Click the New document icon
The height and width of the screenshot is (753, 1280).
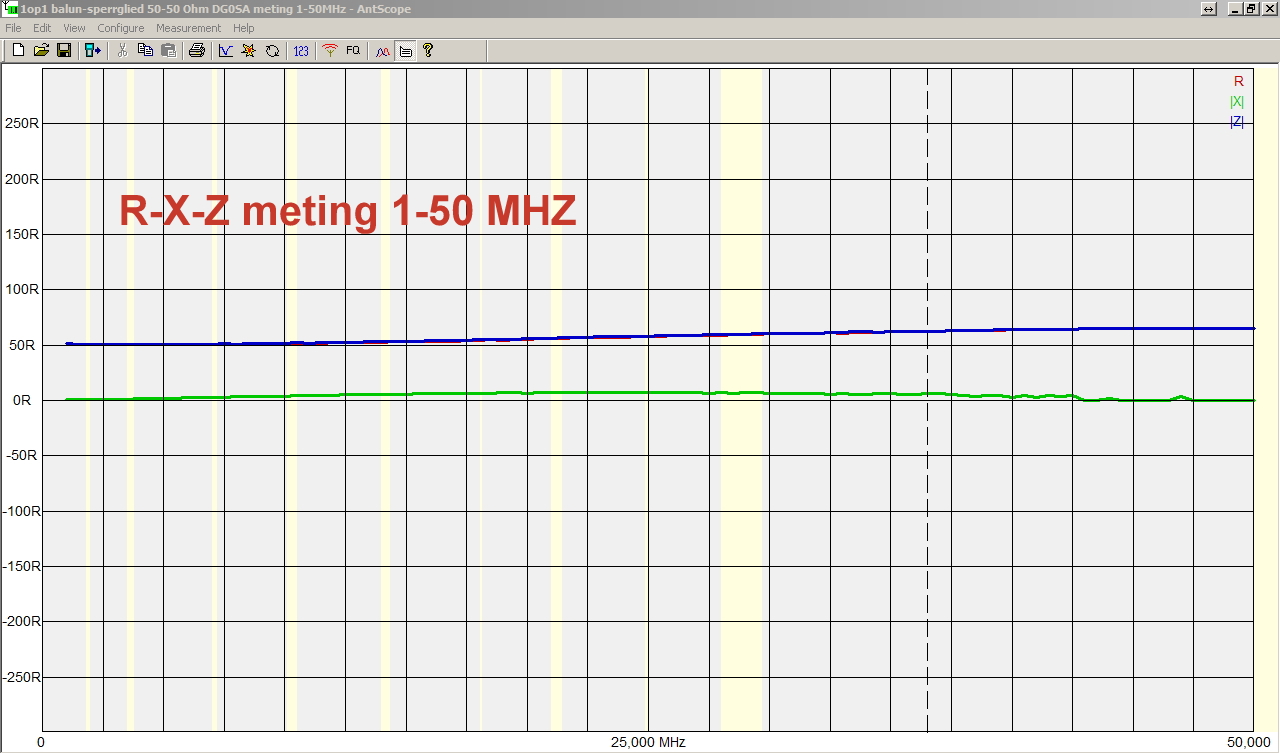click(x=18, y=50)
